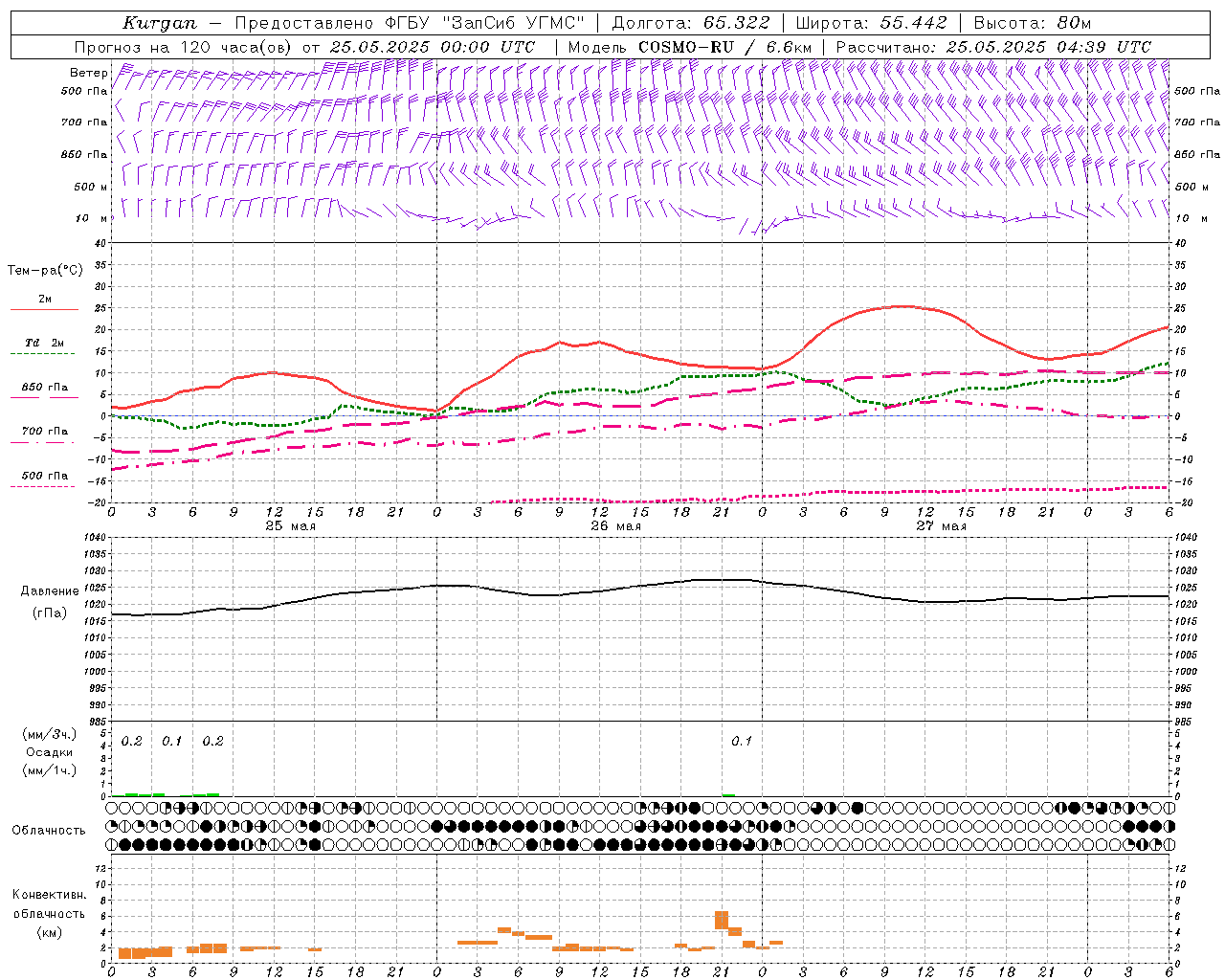Click the "27 мая" date label

[x=942, y=526]
